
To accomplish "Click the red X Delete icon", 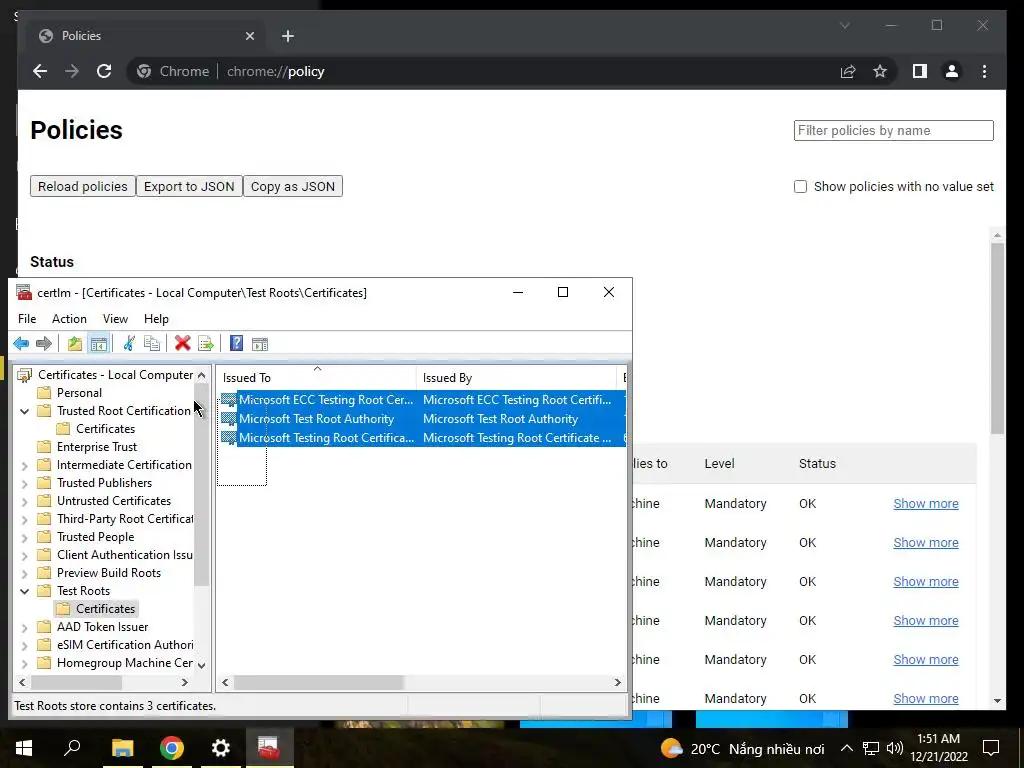I will [183, 344].
